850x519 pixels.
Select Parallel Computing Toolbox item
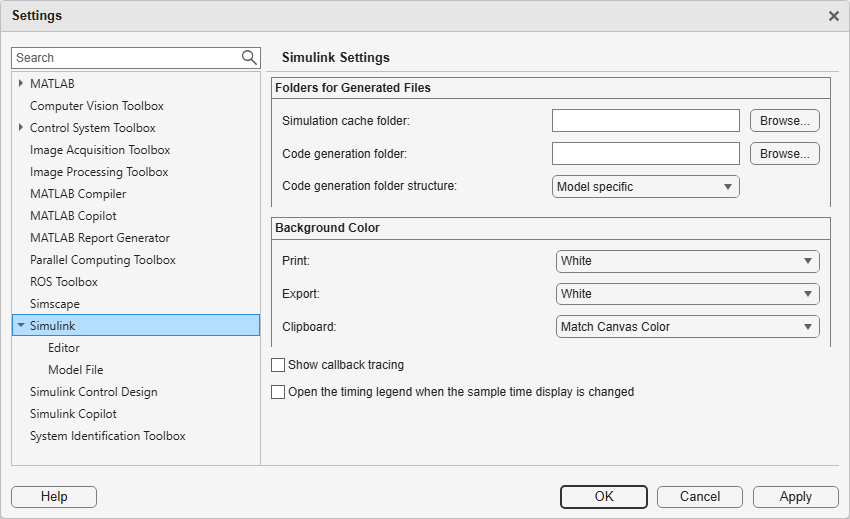pos(102,260)
